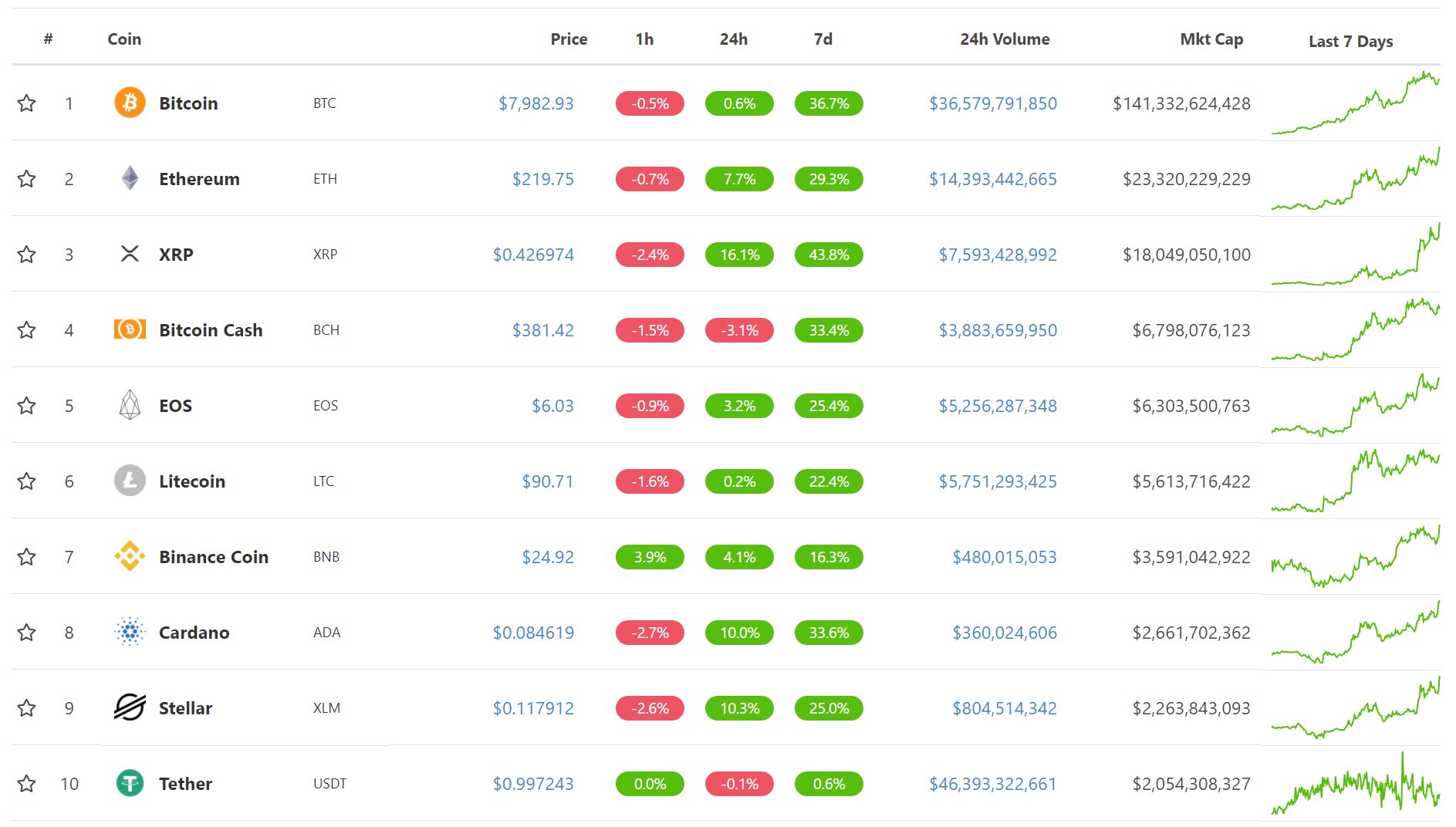Screen dimensions: 1456x827
Task: Click the Litecoin logo icon
Action: (130, 481)
